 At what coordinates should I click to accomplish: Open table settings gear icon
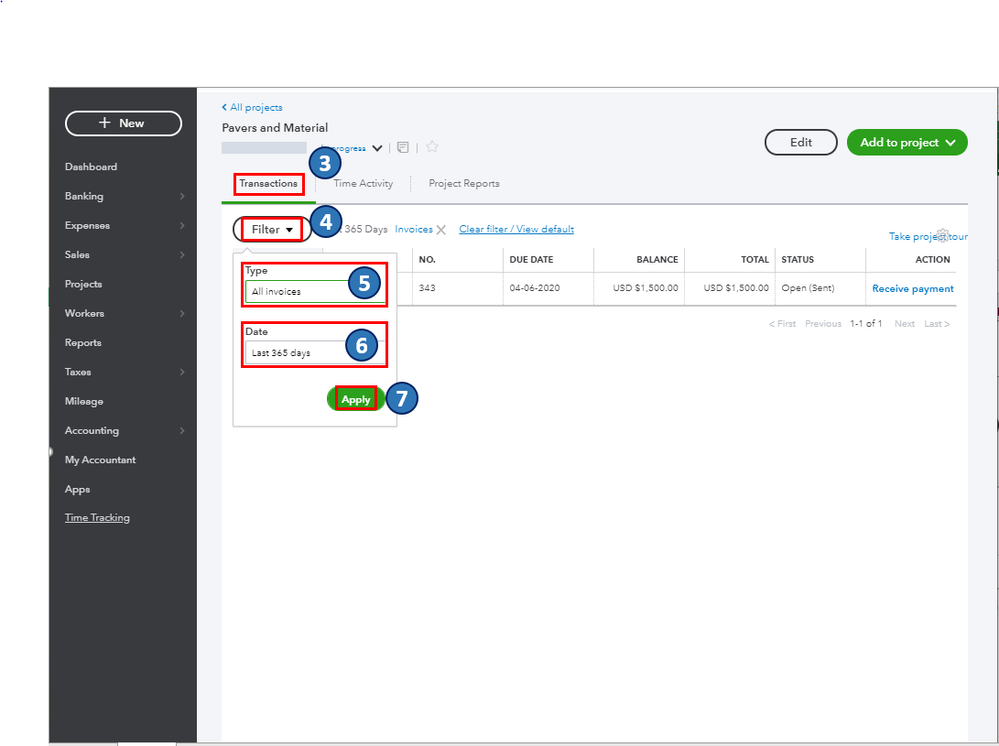click(x=943, y=235)
